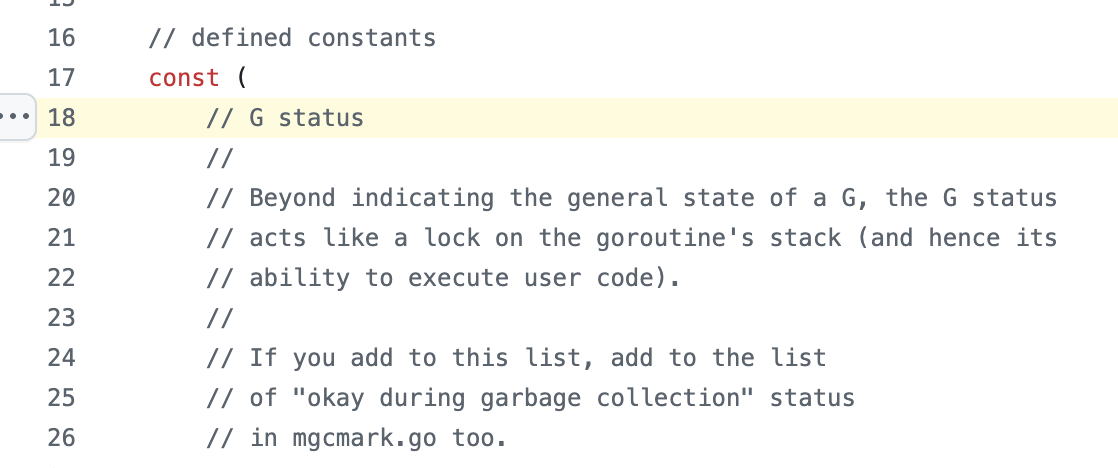This screenshot has width=1118, height=468.
Task: Click the red "const" keyword
Action: pos(184,78)
